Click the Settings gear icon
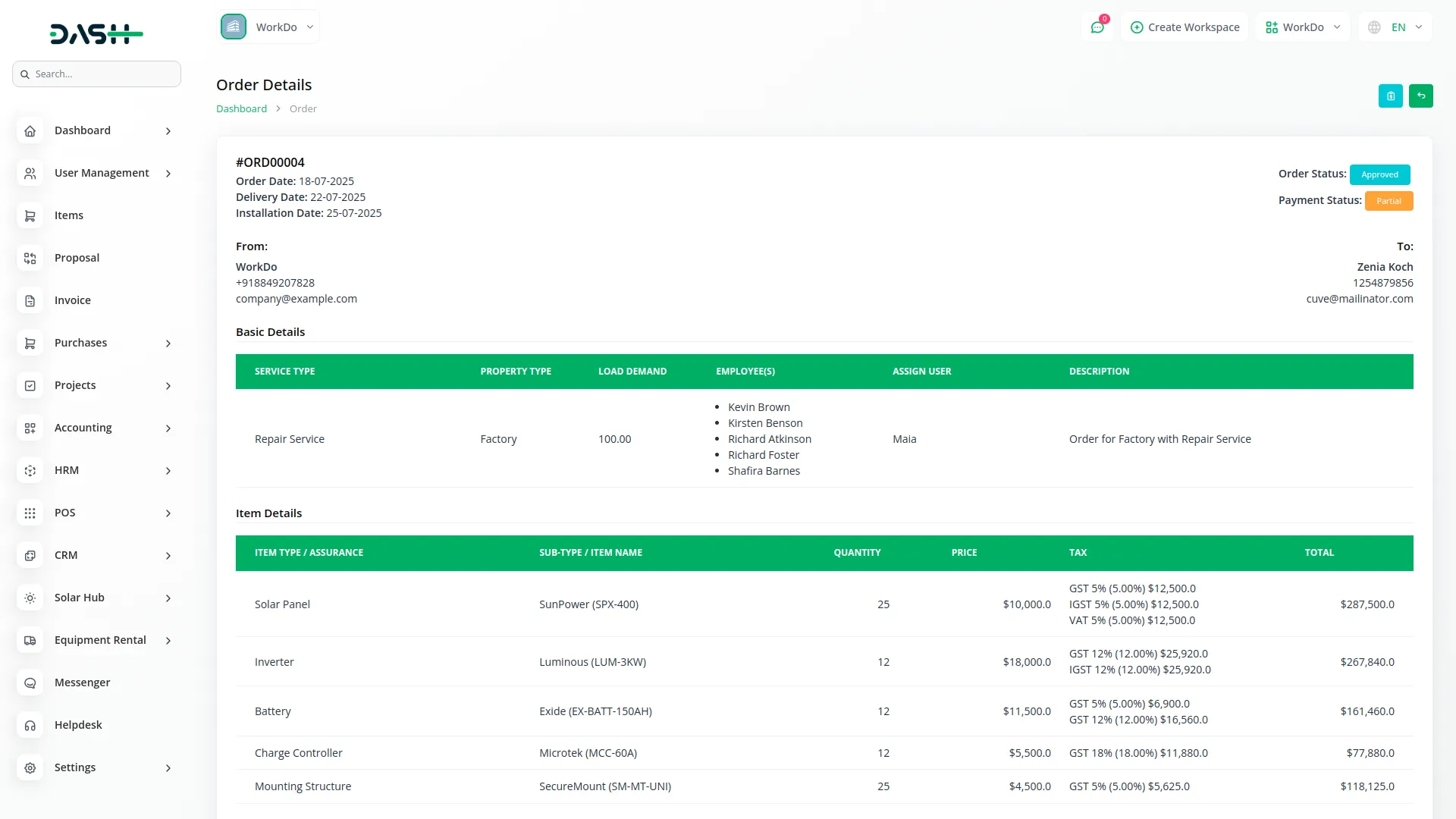 click(30, 768)
